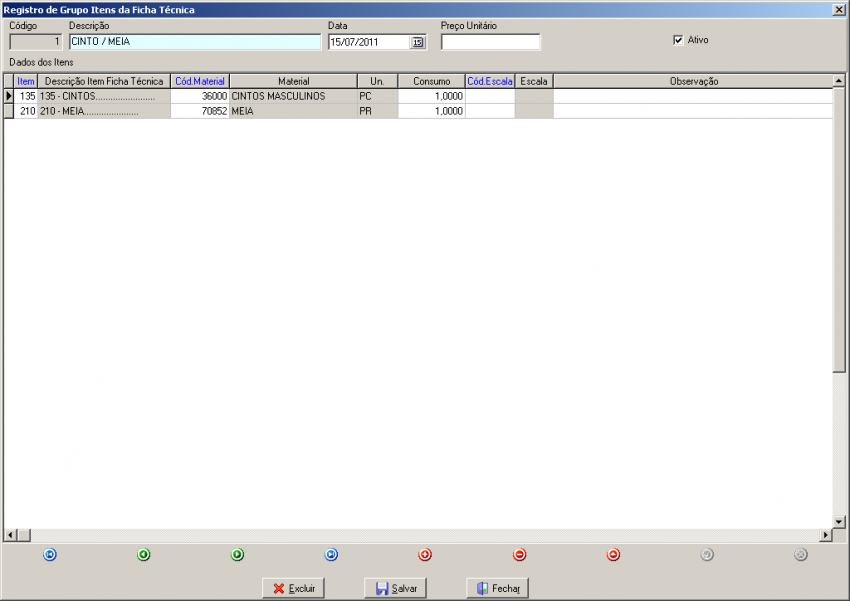
Task: Click the horizontal scrollbar thumb
Action: [x=24, y=535]
